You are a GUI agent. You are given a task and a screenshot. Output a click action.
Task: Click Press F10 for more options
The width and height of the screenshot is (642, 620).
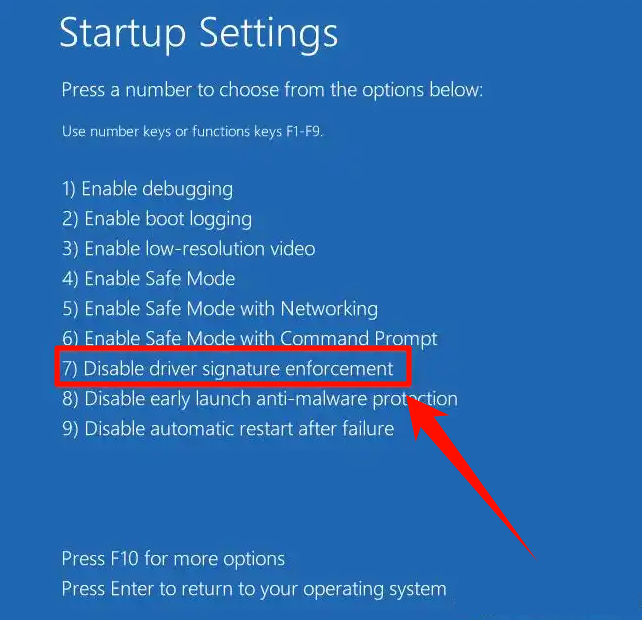173,559
